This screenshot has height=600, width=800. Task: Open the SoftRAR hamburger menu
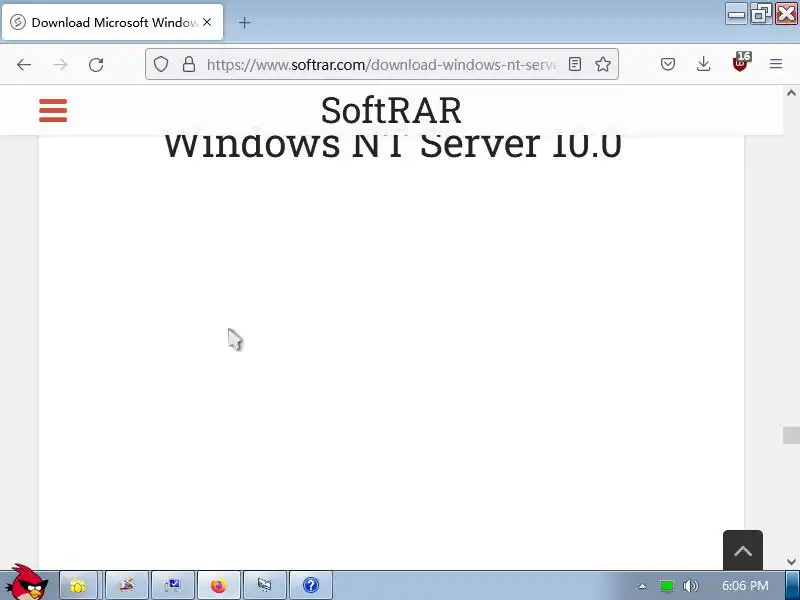point(53,110)
